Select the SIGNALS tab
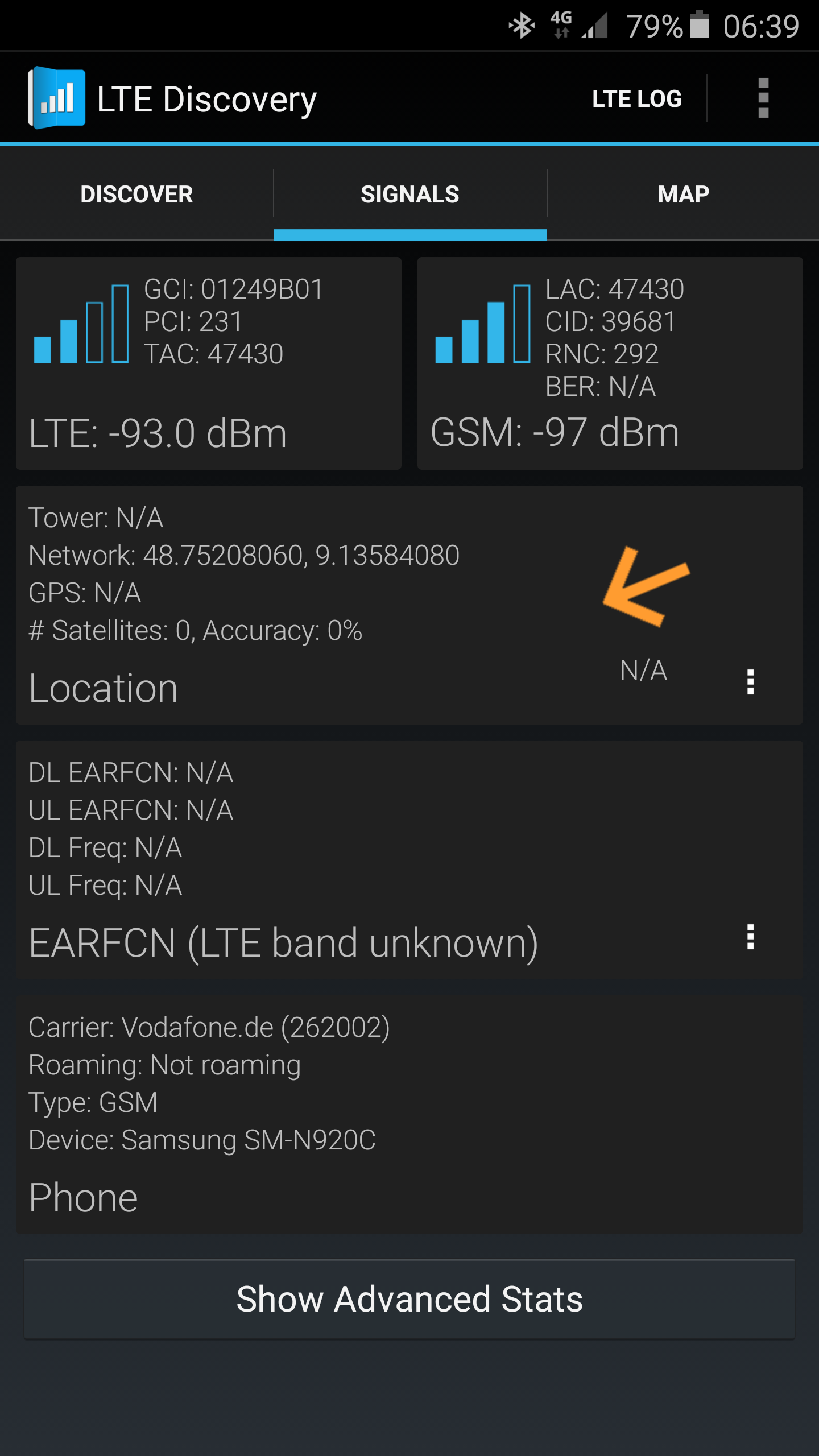The height and width of the screenshot is (1456, 819). coord(410,194)
